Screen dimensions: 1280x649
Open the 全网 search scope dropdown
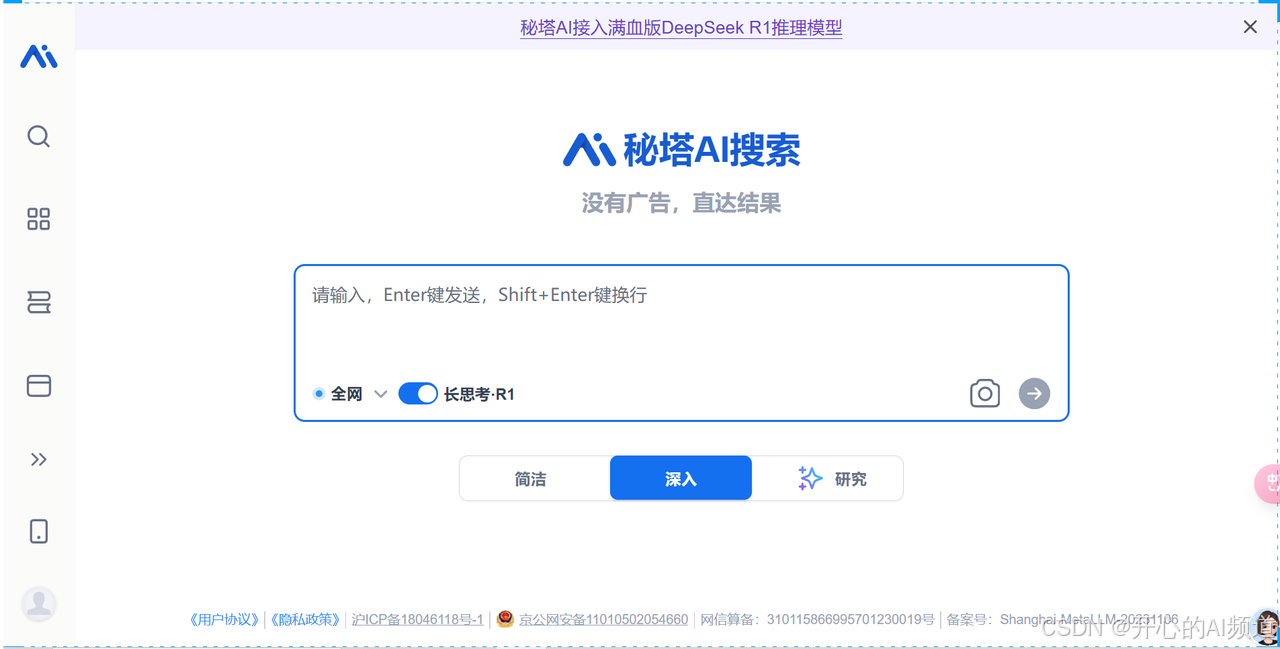350,394
